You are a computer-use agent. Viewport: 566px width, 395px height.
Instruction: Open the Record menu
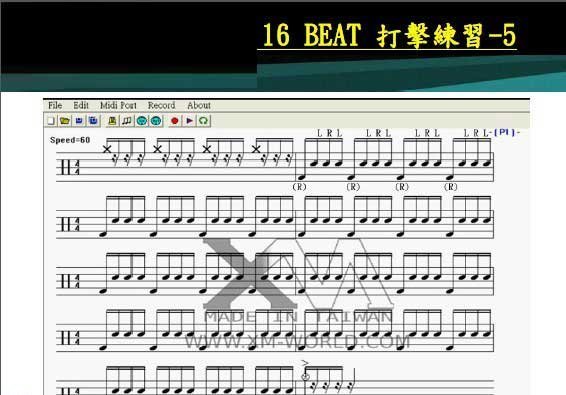[161, 105]
